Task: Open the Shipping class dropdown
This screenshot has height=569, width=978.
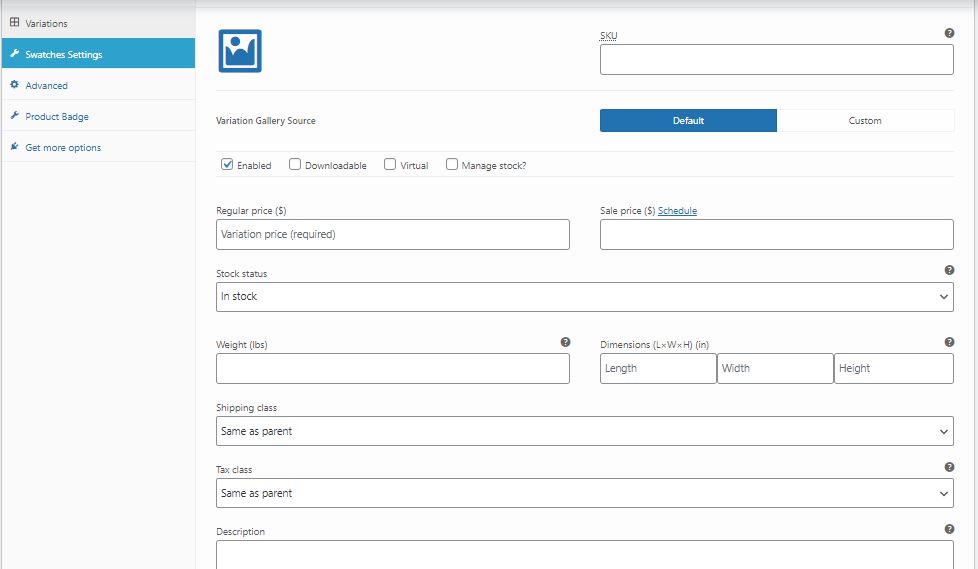Action: [584, 431]
